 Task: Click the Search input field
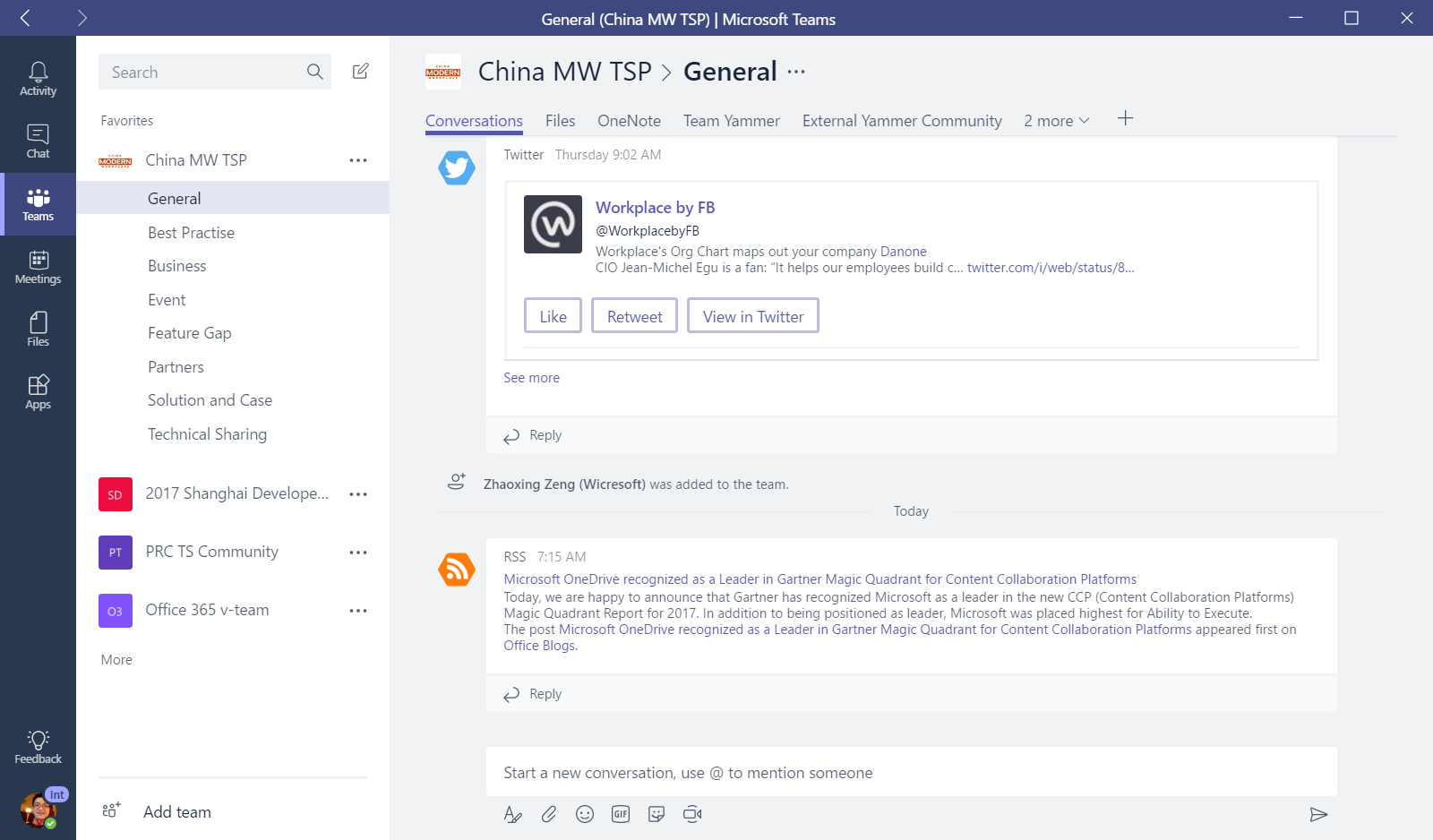click(206, 72)
